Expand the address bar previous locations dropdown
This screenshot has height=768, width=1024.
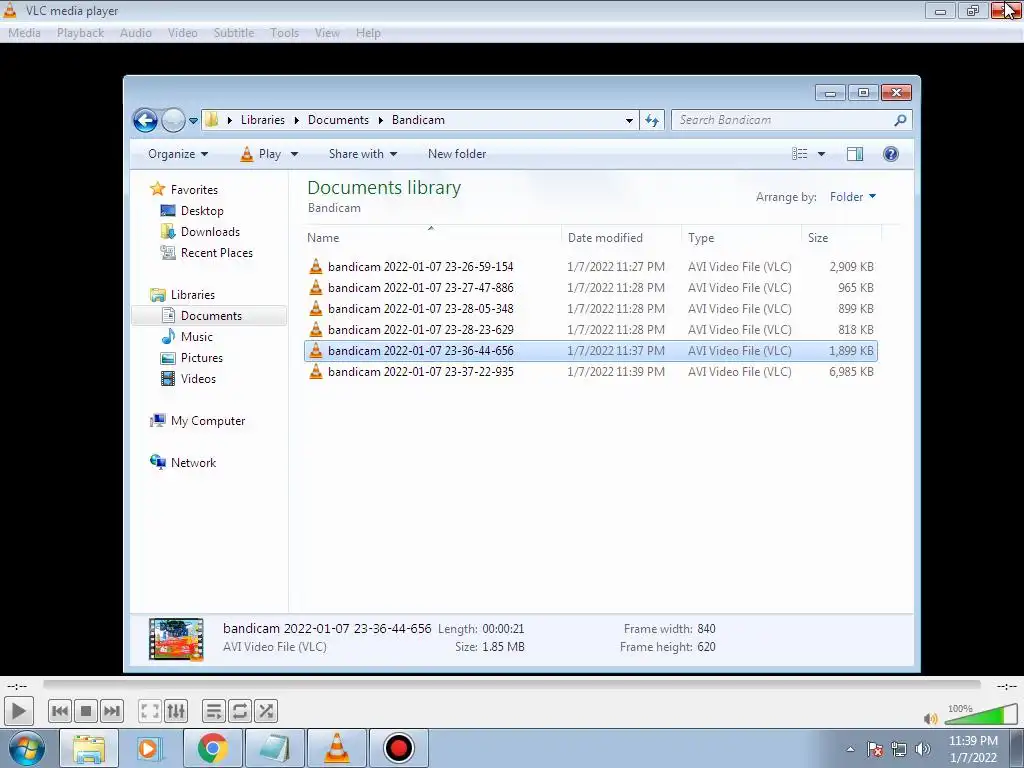coord(629,120)
